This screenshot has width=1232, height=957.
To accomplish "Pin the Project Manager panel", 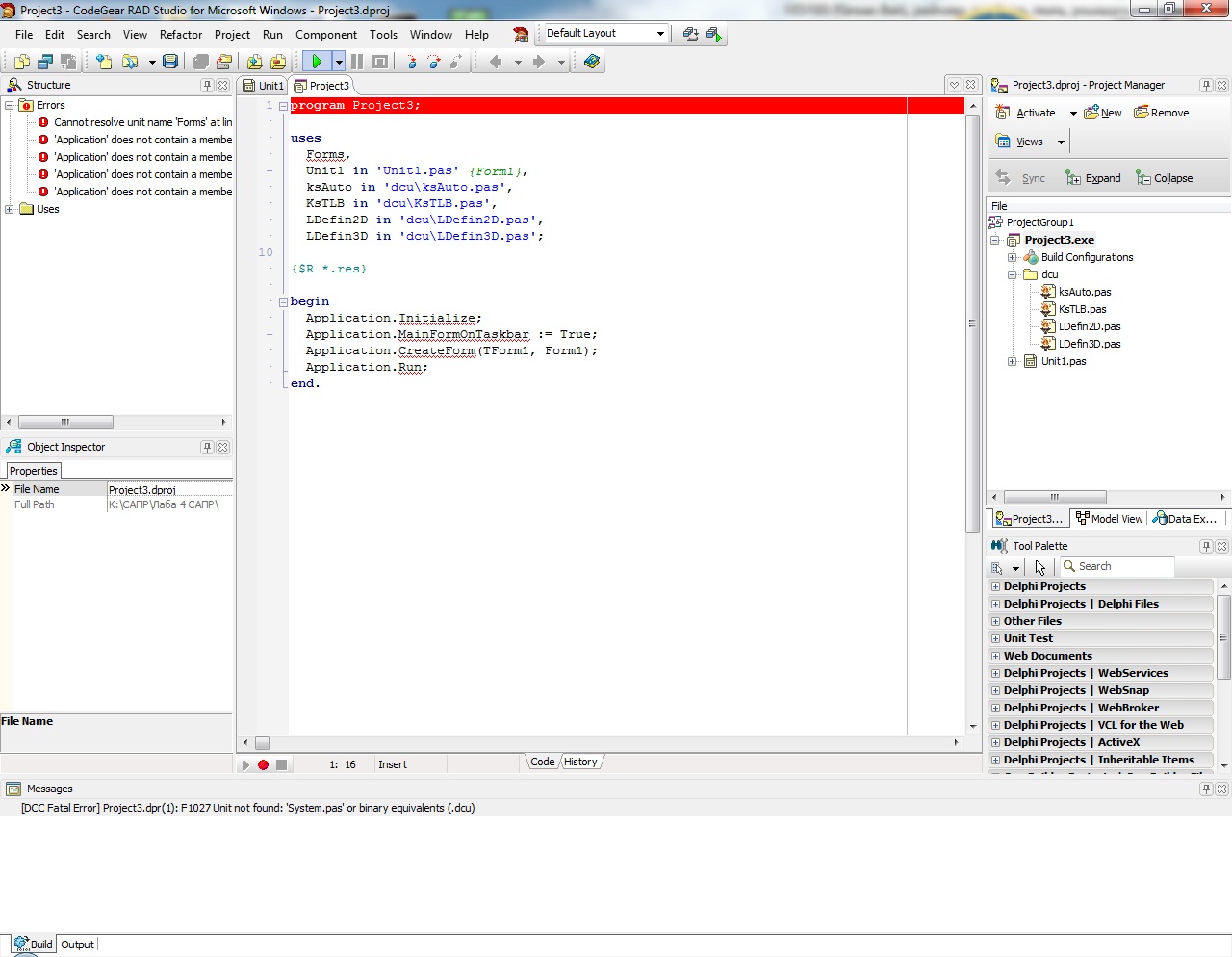I will [x=1205, y=85].
